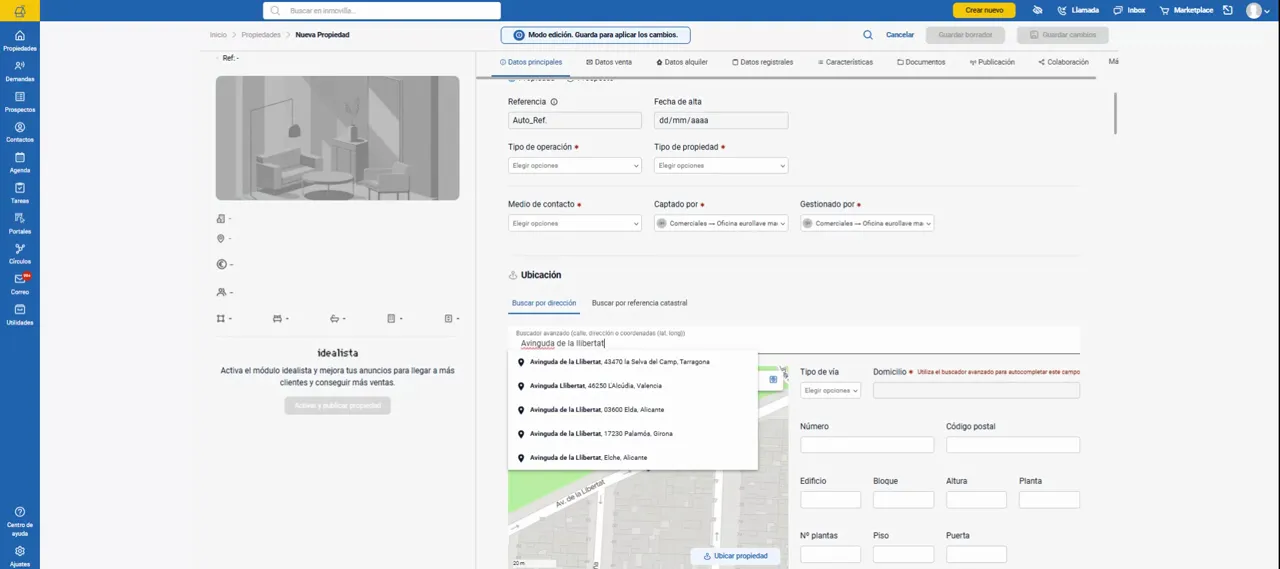Screen dimensions: 1280x569
Task: Click Cancelar to discard editing
Action: pos(900,35)
